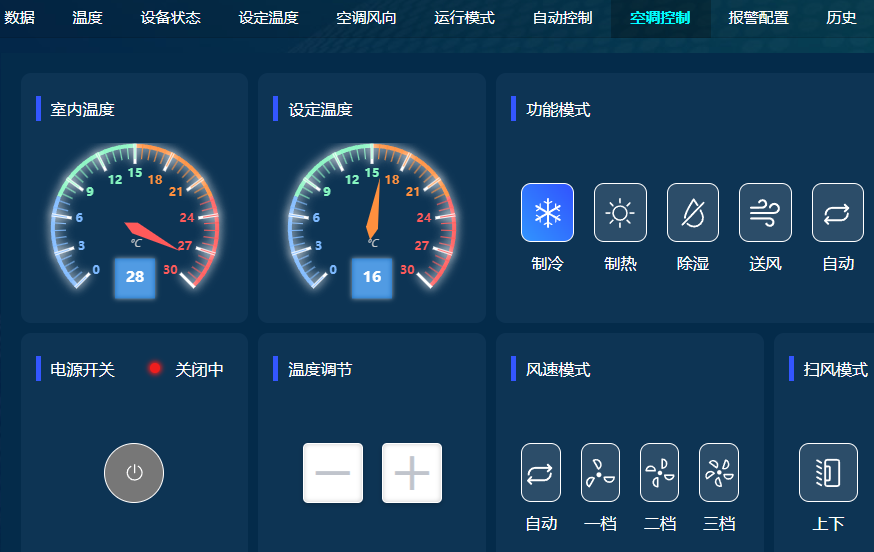Click the indoor temperature value 28 box
Image resolution: width=874 pixels, height=552 pixels.
[x=135, y=277]
